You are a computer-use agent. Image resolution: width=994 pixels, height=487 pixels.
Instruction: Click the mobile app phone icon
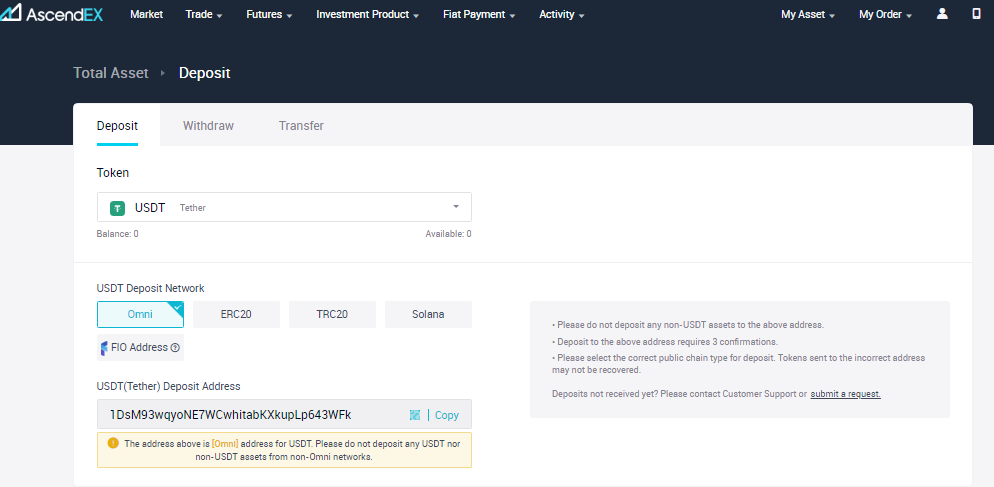(976, 14)
